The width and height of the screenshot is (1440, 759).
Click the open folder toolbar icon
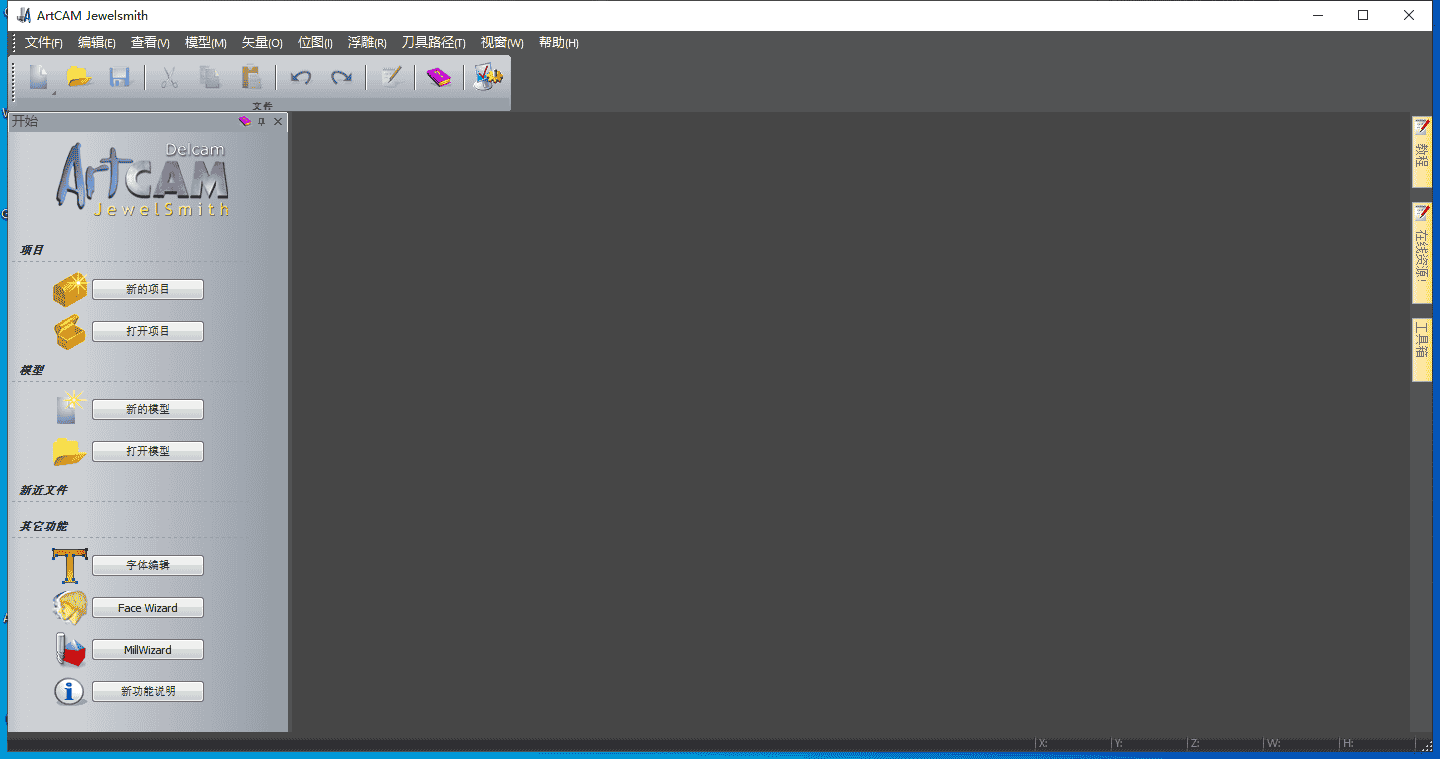click(x=79, y=77)
